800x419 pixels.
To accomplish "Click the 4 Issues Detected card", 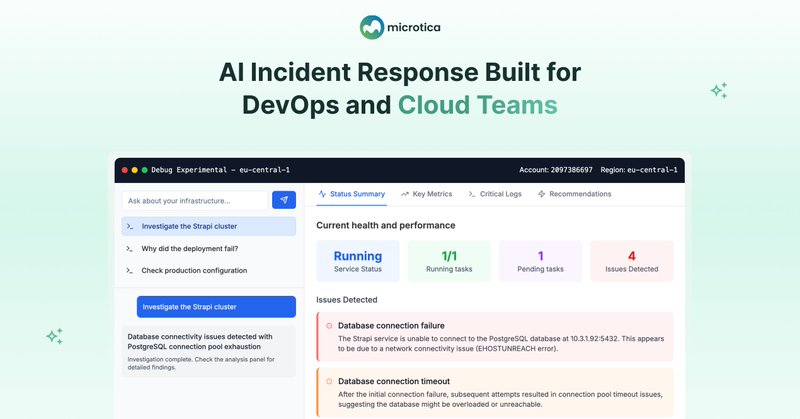I will [x=632, y=261].
